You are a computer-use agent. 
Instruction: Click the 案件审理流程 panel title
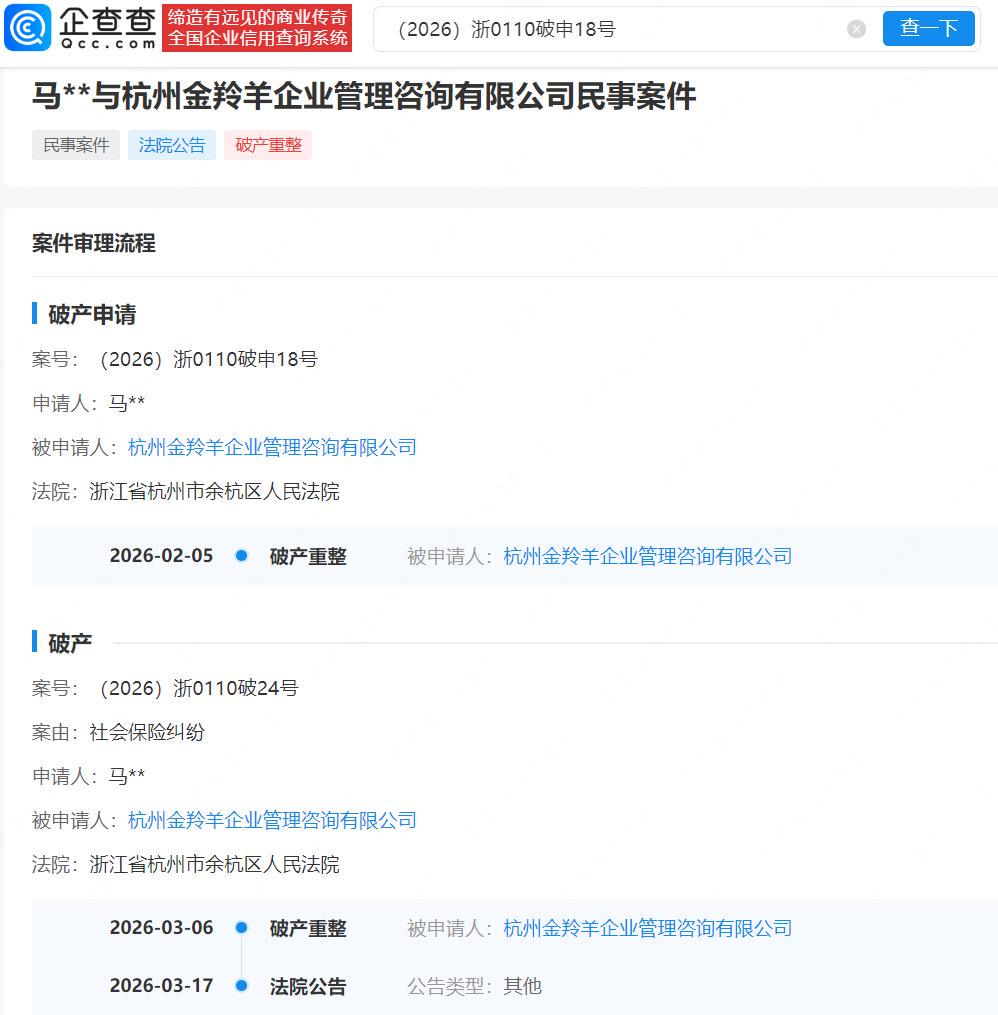[94, 243]
